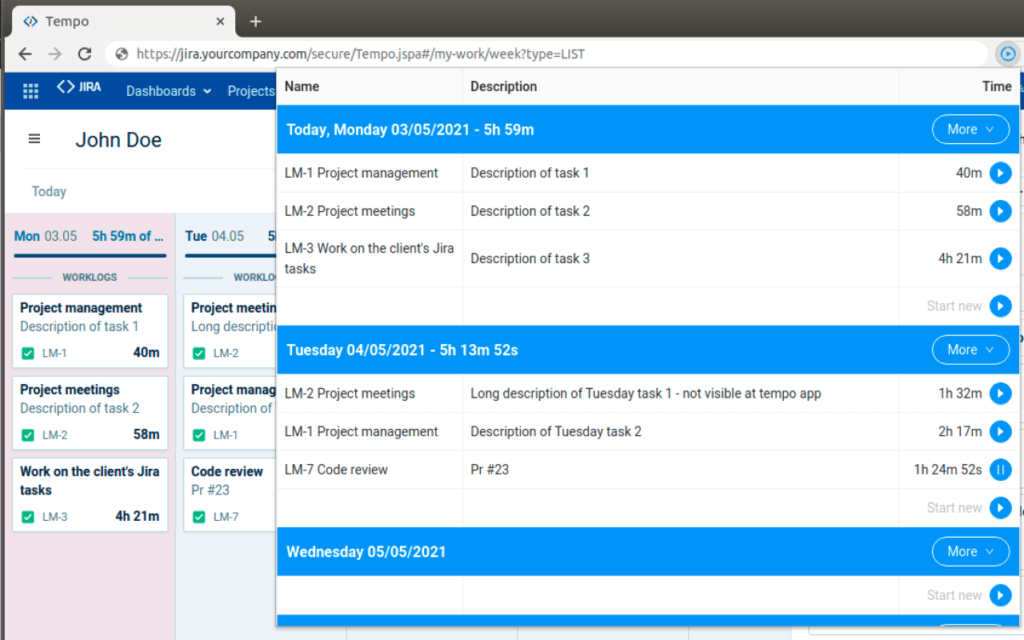Expand the More dropdown for Tuesday 04/05/2021

970,350
